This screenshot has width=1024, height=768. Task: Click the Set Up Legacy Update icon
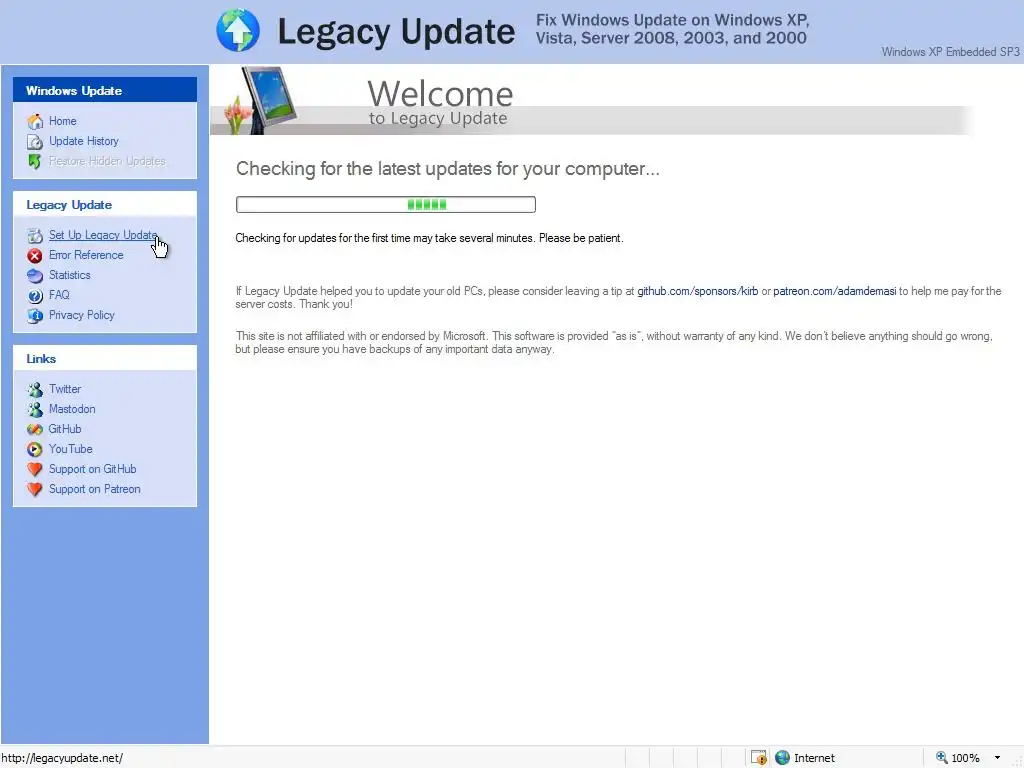click(35, 235)
